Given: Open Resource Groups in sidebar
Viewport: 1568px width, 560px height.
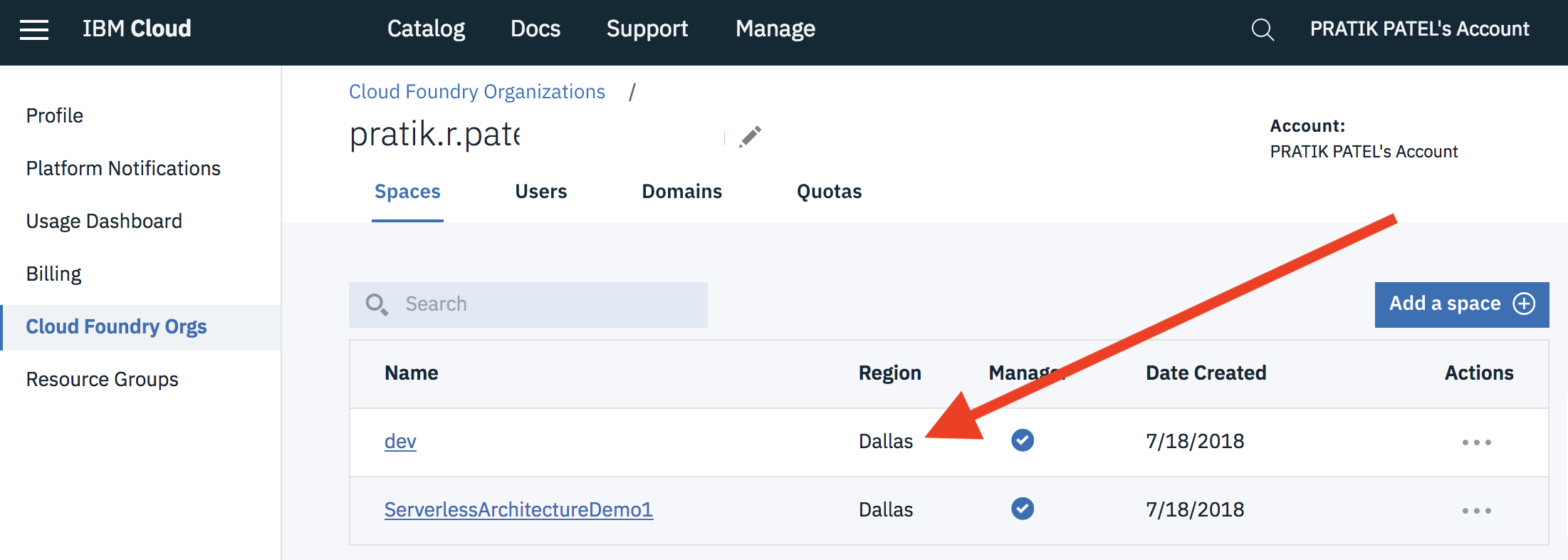Looking at the screenshot, I should coord(102,380).
